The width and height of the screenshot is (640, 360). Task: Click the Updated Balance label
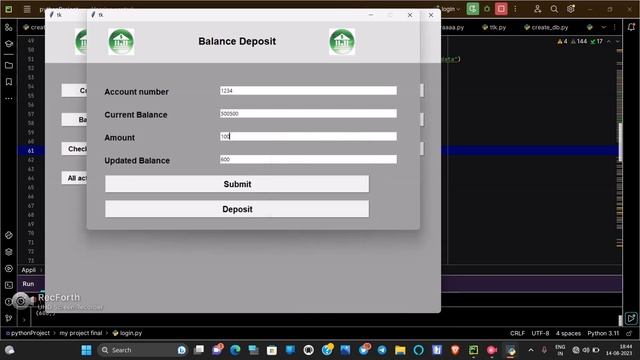click(x=137, y=160)
